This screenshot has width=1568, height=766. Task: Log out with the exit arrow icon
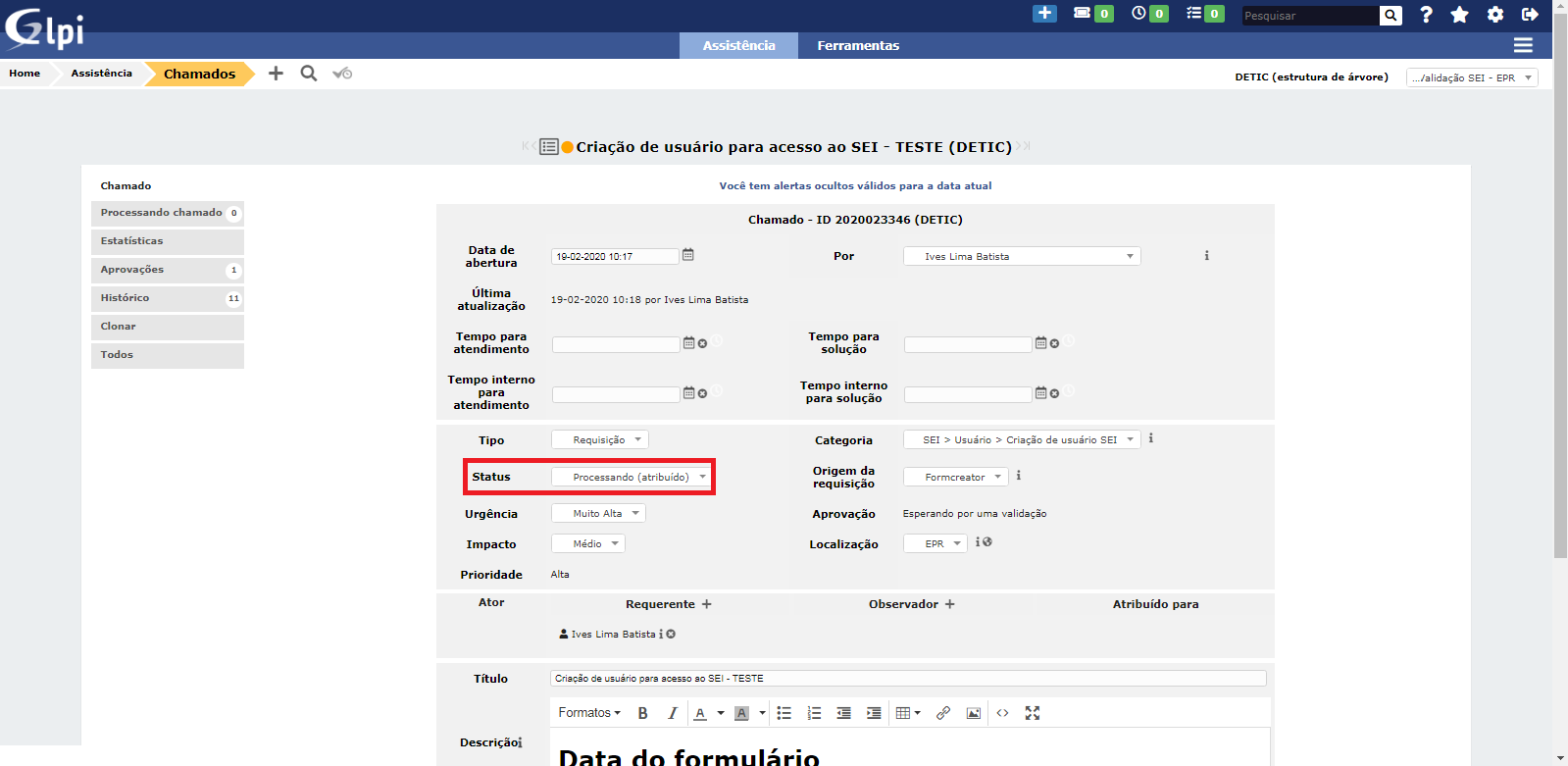[x=1530, y=15]
